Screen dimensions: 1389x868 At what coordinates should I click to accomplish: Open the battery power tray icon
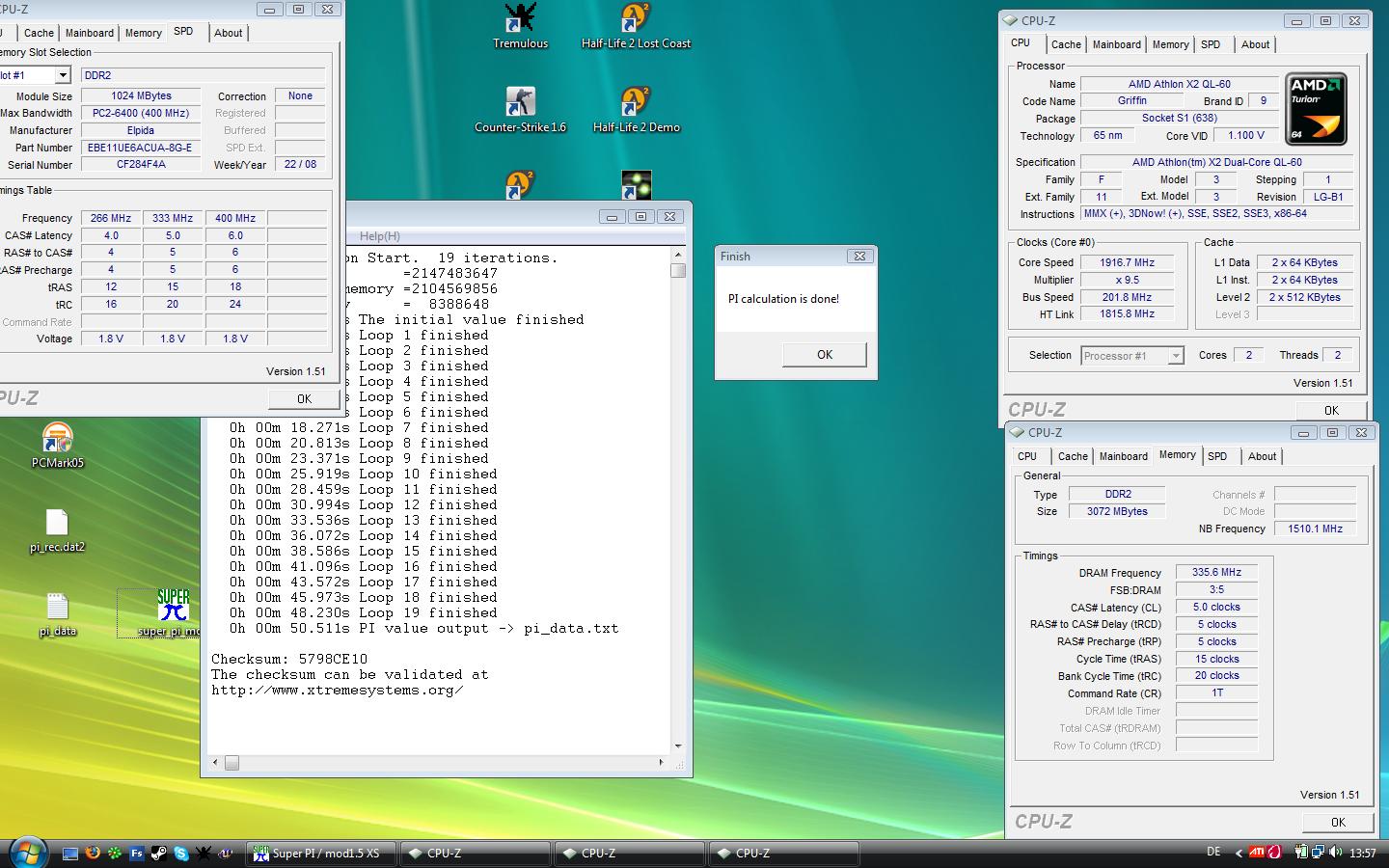1301,853
